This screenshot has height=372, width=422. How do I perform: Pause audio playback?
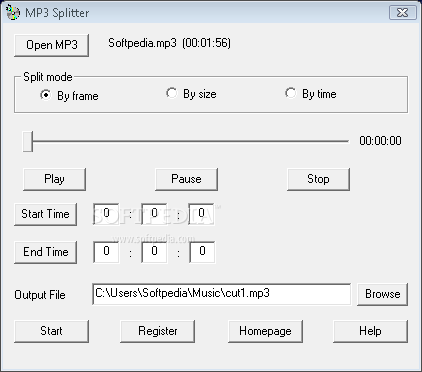pyautogui.click(x=186, y=179)
